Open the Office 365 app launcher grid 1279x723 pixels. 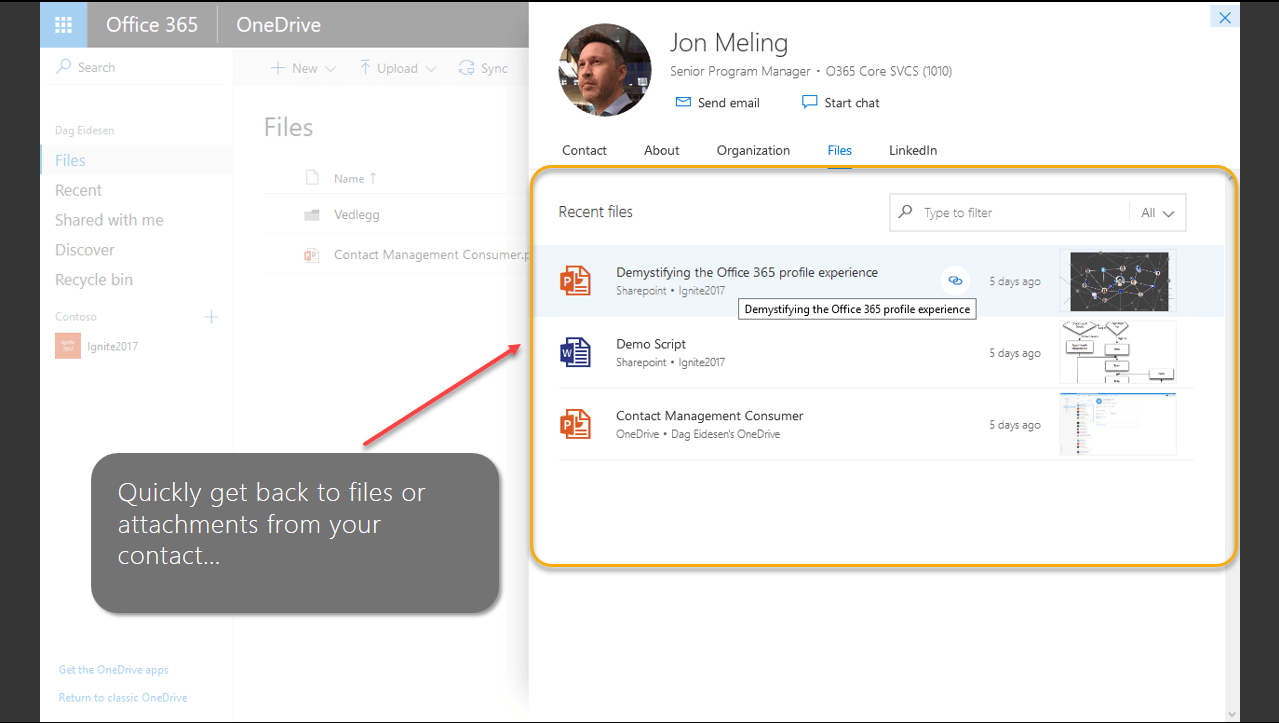click(x=63, y=25)
